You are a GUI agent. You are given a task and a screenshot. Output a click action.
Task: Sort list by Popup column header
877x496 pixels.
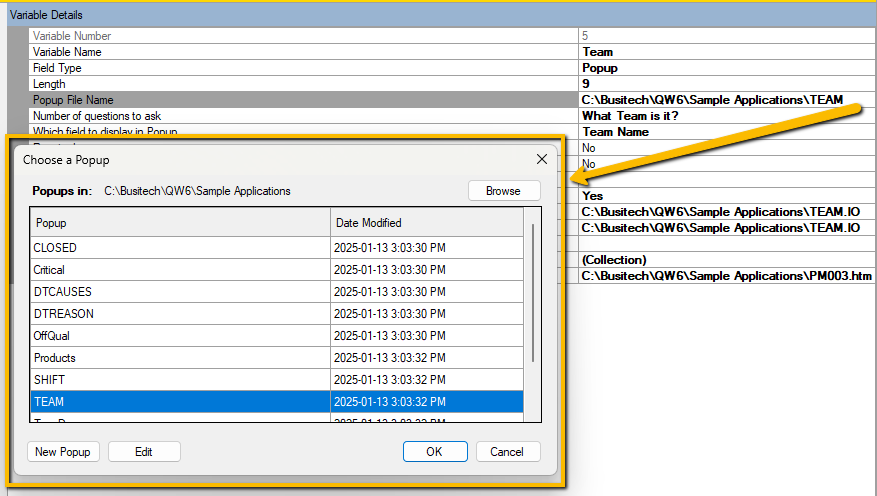180,223
